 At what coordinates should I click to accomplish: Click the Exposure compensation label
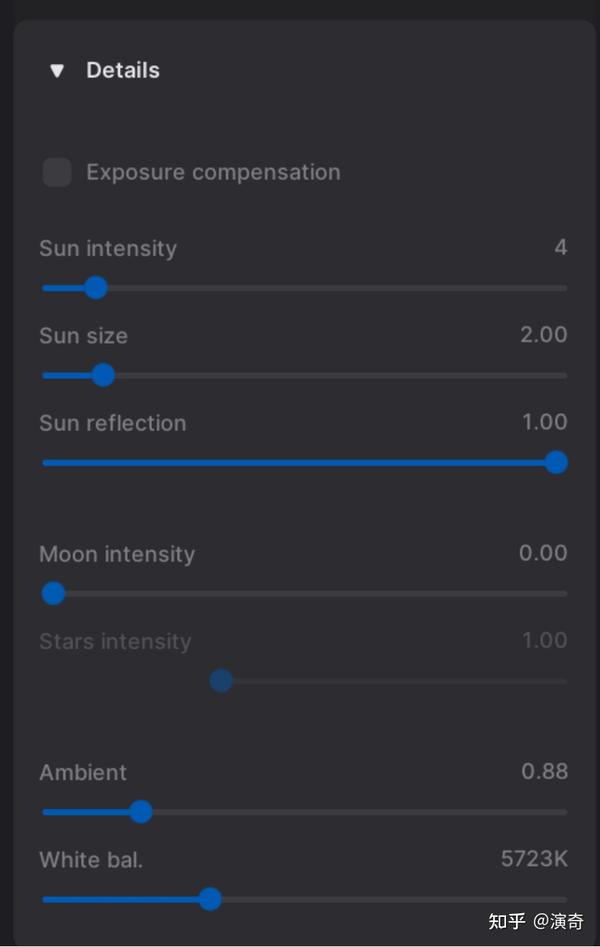(213, 172)
